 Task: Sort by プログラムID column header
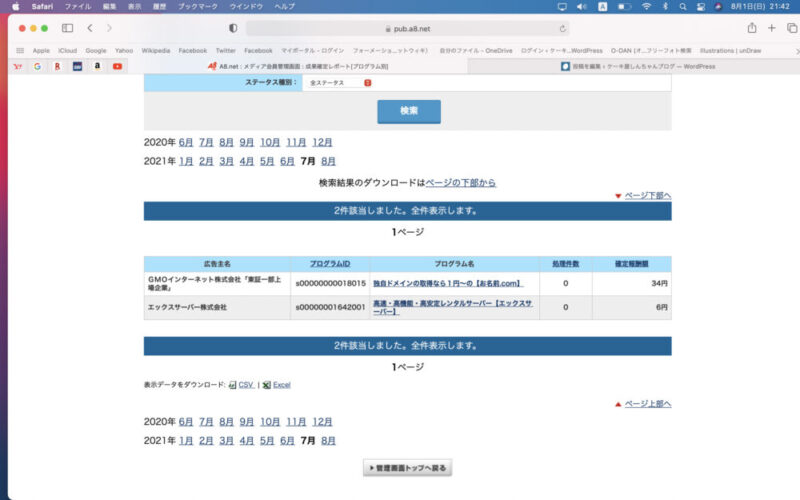330,264
